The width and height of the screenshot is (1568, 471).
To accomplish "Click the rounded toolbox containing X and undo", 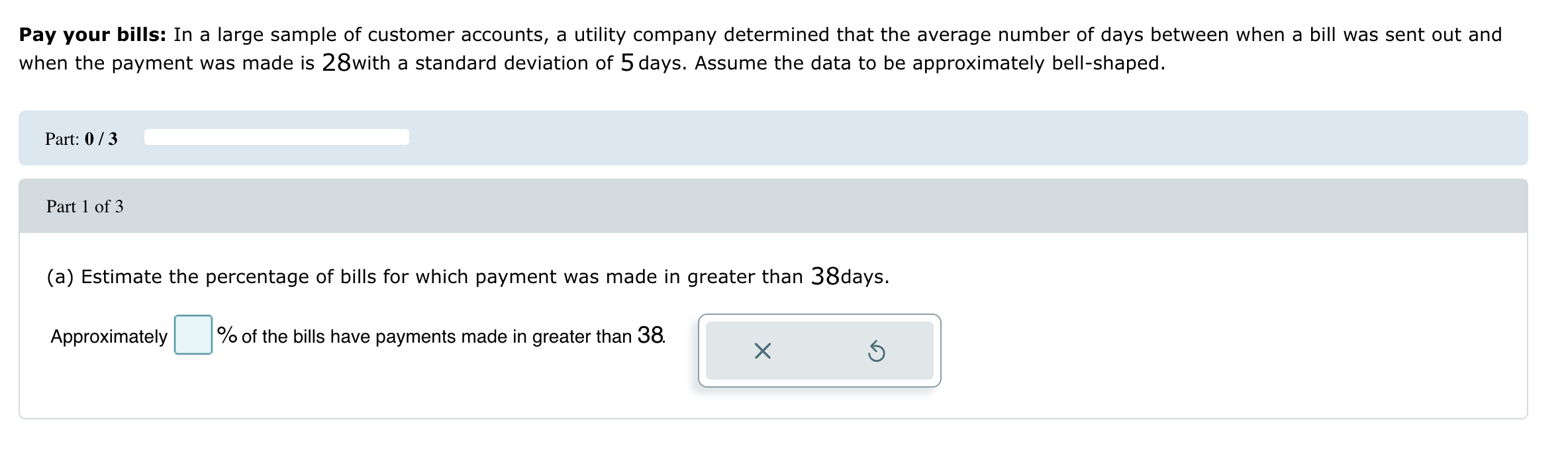I will [x=821, y=349].
